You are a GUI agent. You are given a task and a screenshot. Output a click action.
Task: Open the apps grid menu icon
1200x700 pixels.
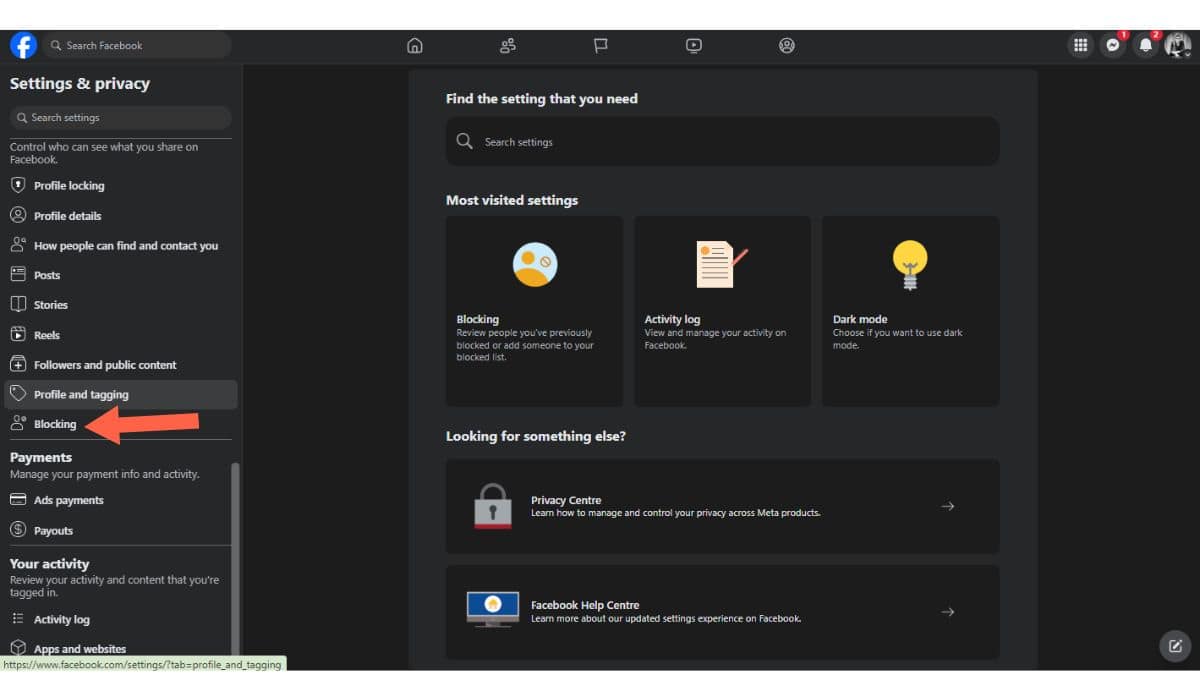[x=1080, y=45]
